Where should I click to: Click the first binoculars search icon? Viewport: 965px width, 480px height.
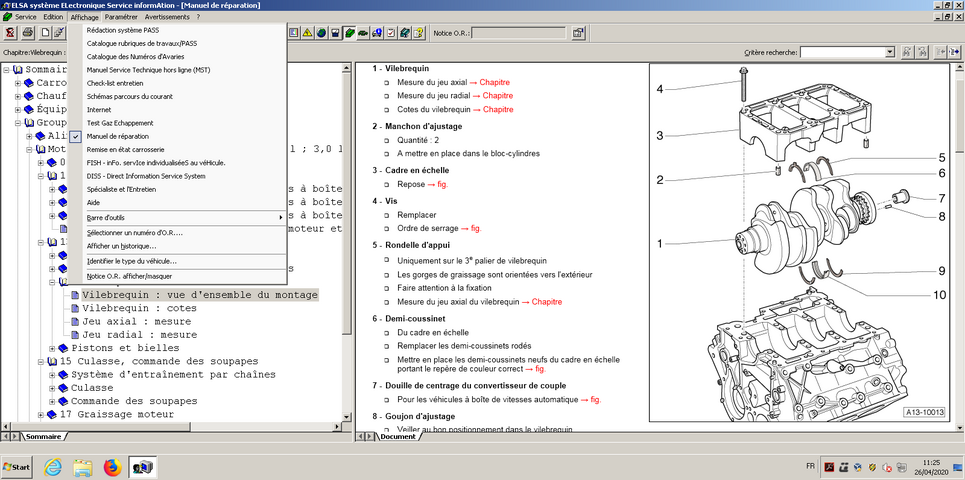[x=907, y=52]
